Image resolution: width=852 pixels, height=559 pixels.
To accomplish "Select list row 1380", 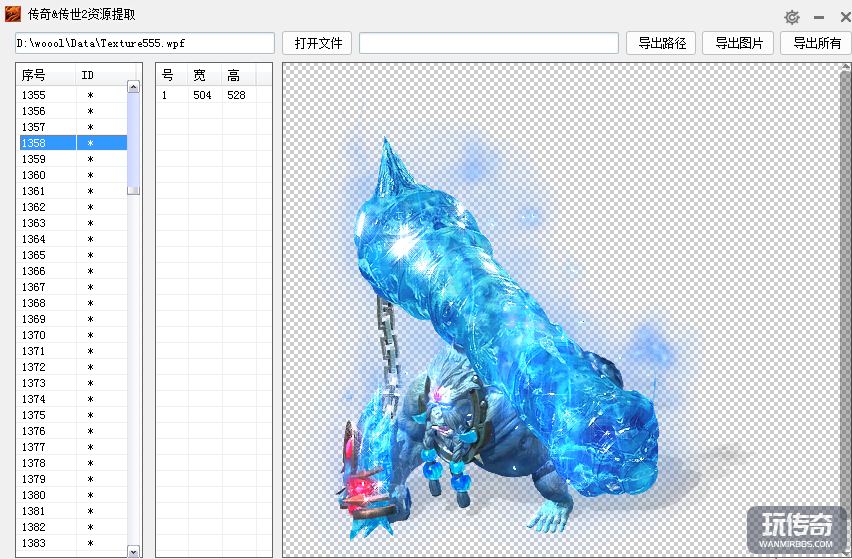I will [73, 495].
